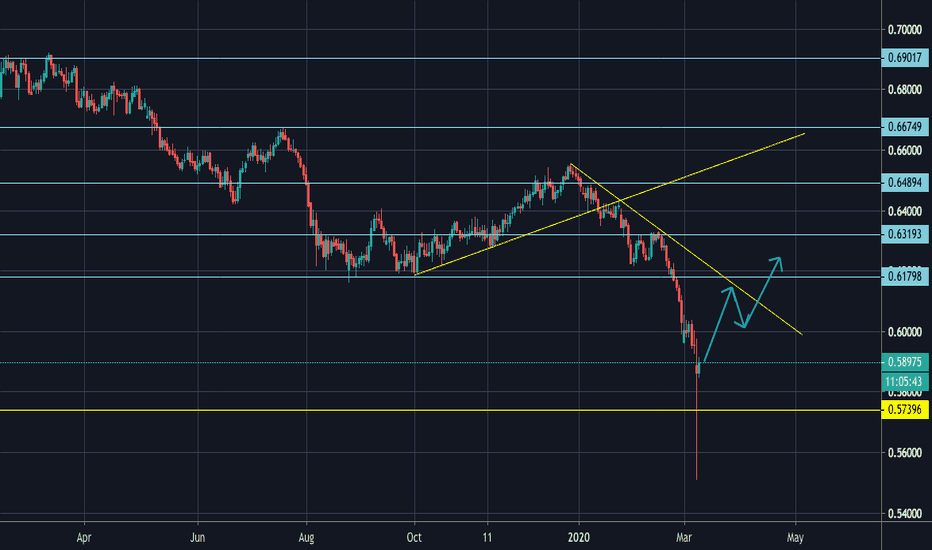The width and height of the screenshot is (932, 550).
Task: Click the May label on time axis
Action: 795,538
